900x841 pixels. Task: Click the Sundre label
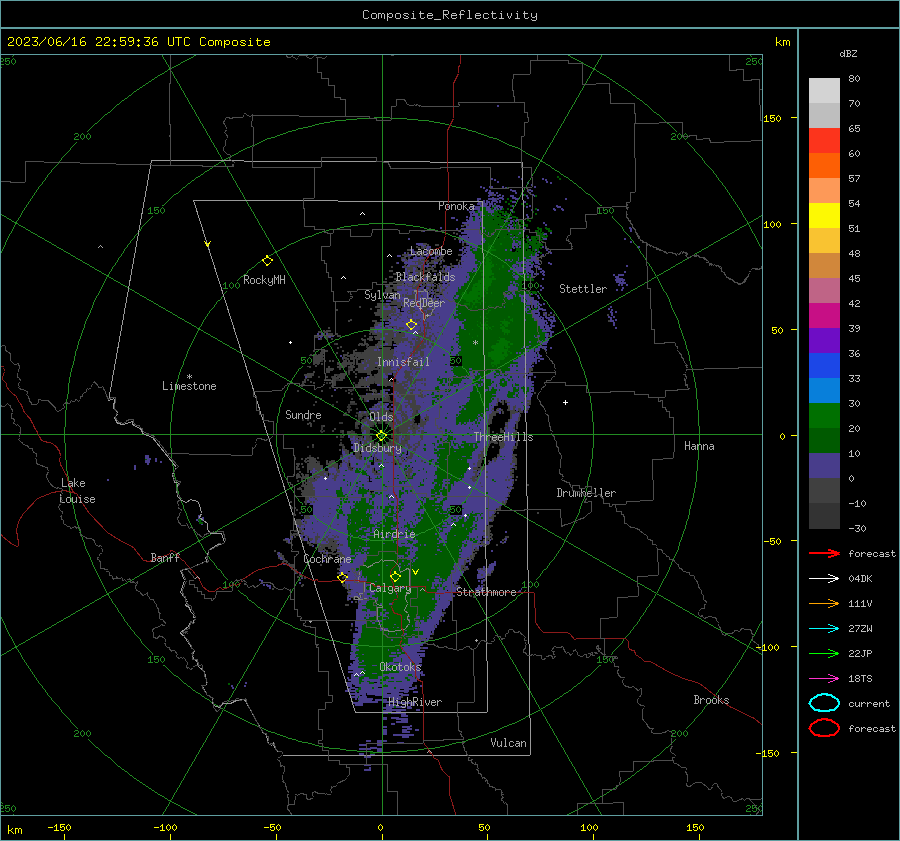303,414
